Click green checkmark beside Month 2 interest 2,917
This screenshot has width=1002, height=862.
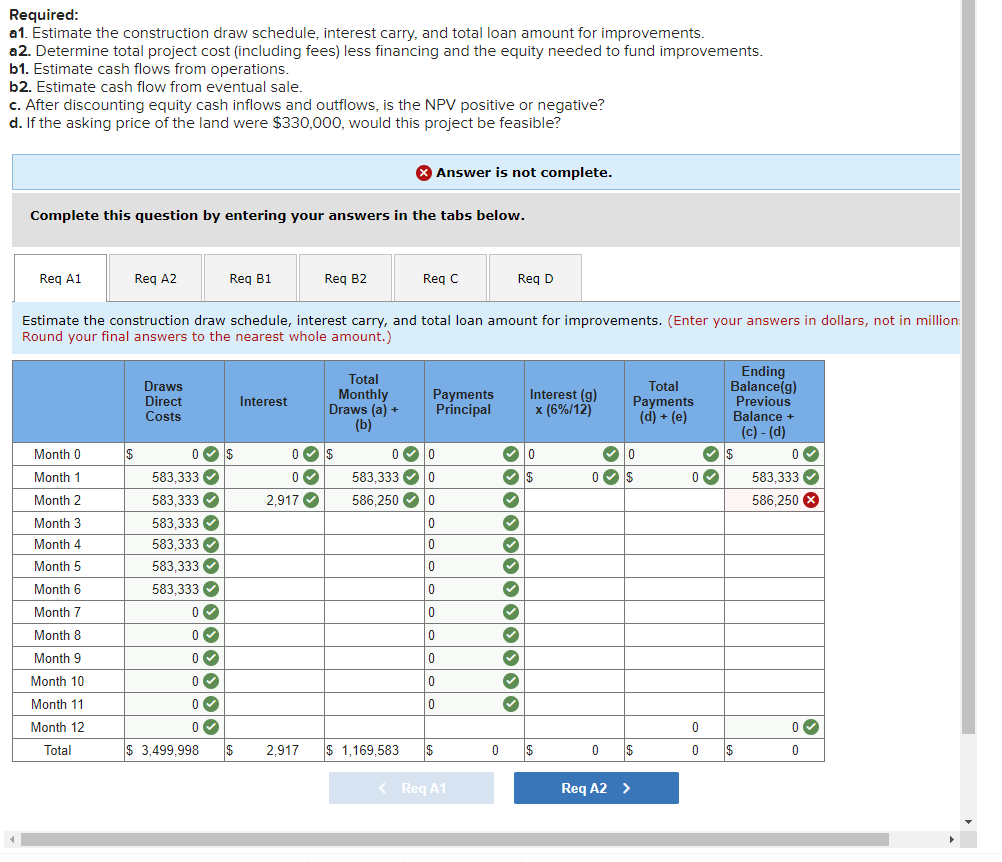311,500
